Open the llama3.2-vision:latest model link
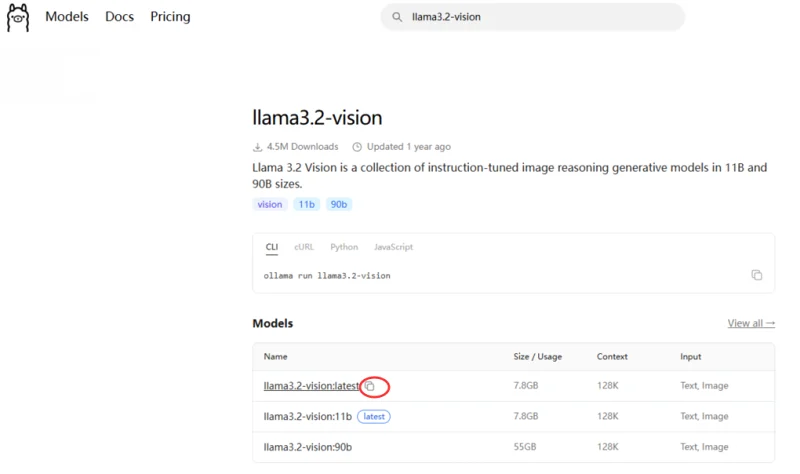This screenshot has height=474, width=800. (x=311, y=386)
